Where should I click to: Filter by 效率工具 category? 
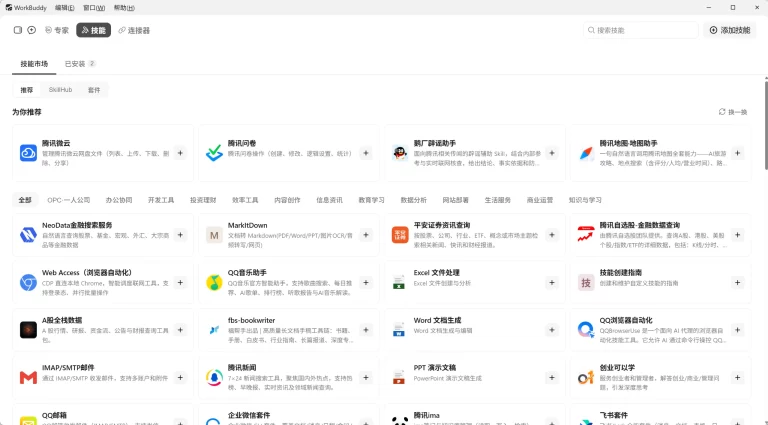click(x=245, y=200)
